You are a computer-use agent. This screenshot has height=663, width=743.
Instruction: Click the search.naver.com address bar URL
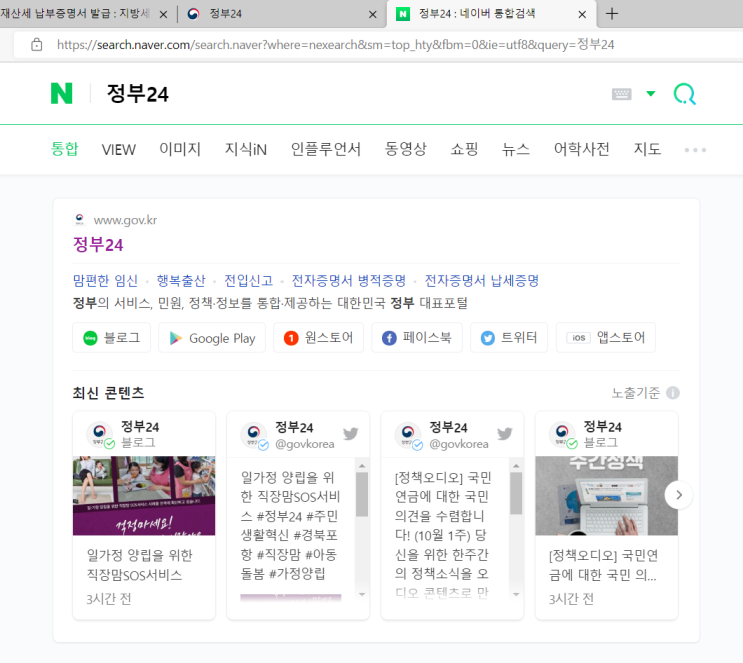335,45
